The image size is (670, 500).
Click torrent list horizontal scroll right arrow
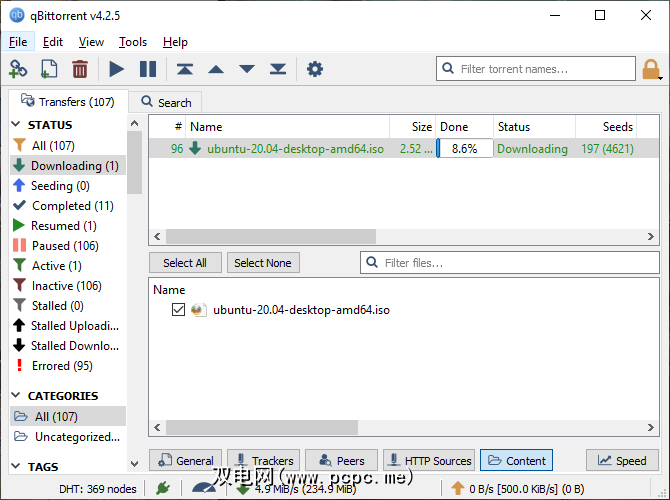(650, 236)
